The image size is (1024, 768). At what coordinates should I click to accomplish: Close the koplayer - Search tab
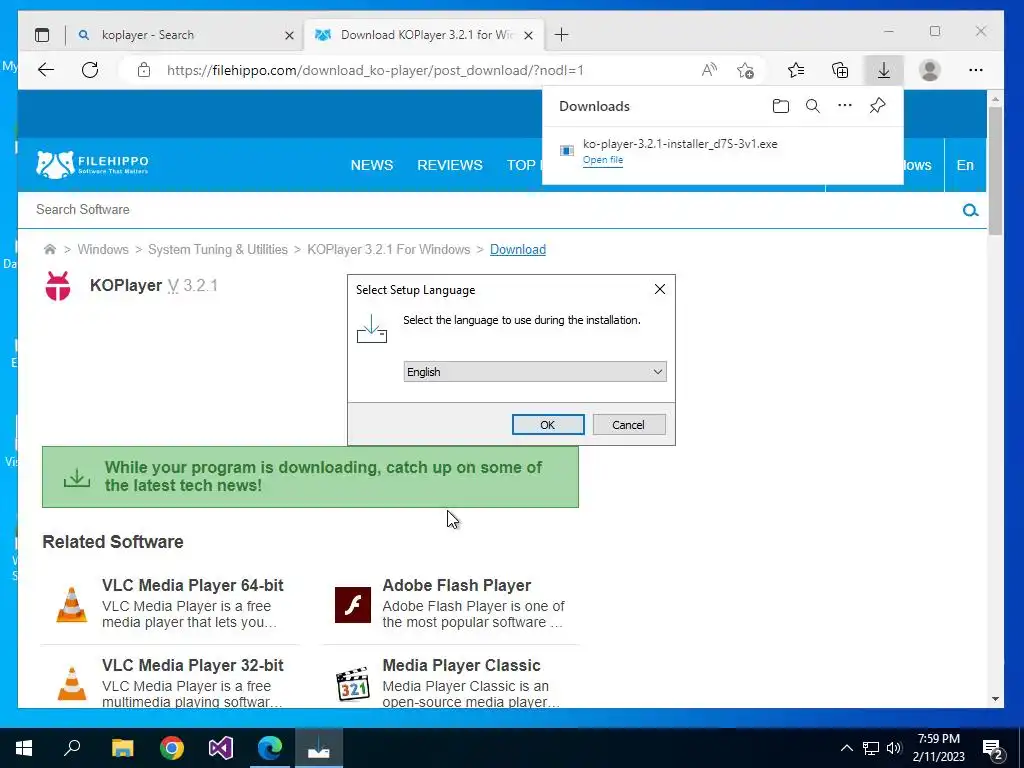coord(289,35)
